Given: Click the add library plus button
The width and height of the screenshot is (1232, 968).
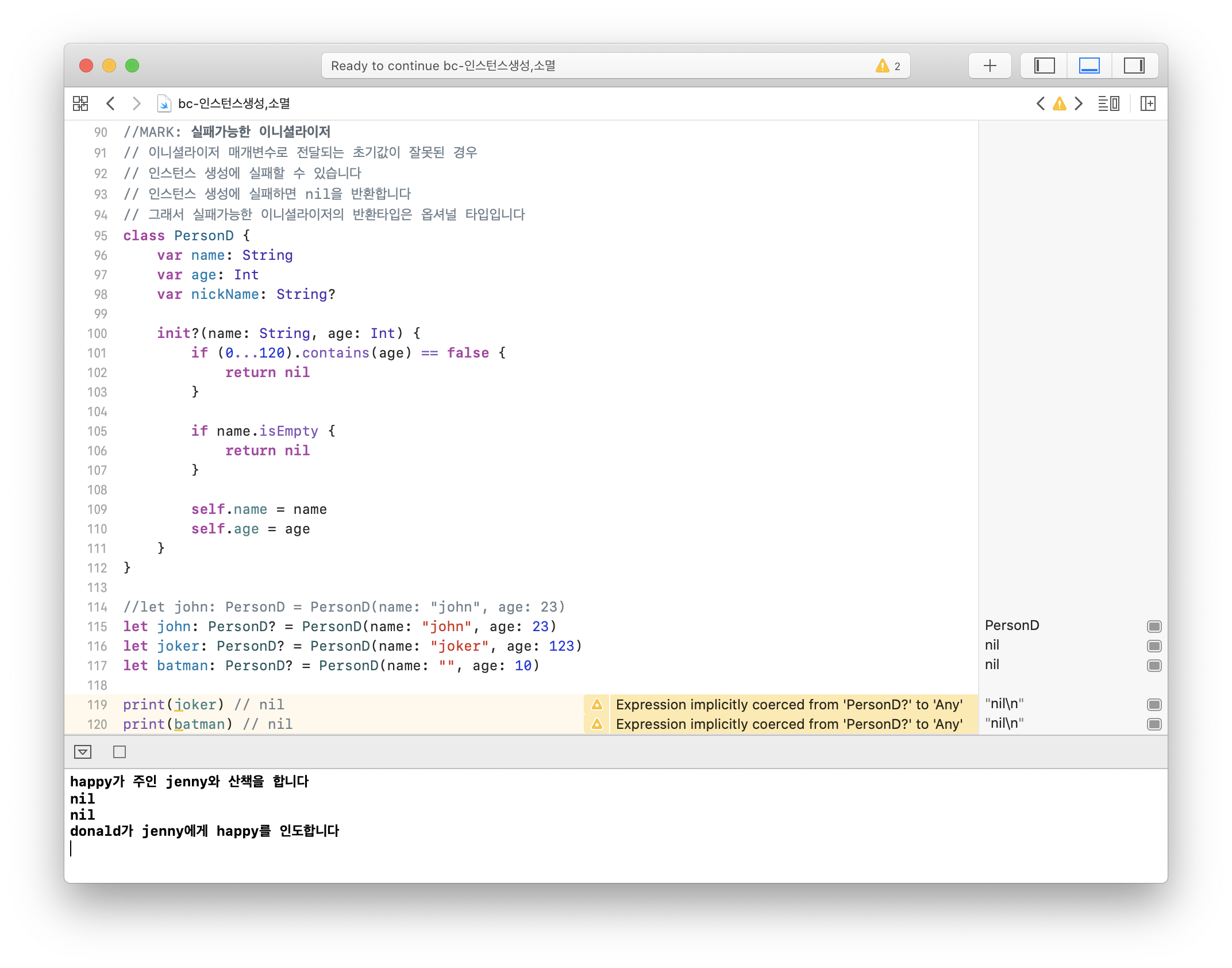Looking at the screenshot, I should point(990,66).
